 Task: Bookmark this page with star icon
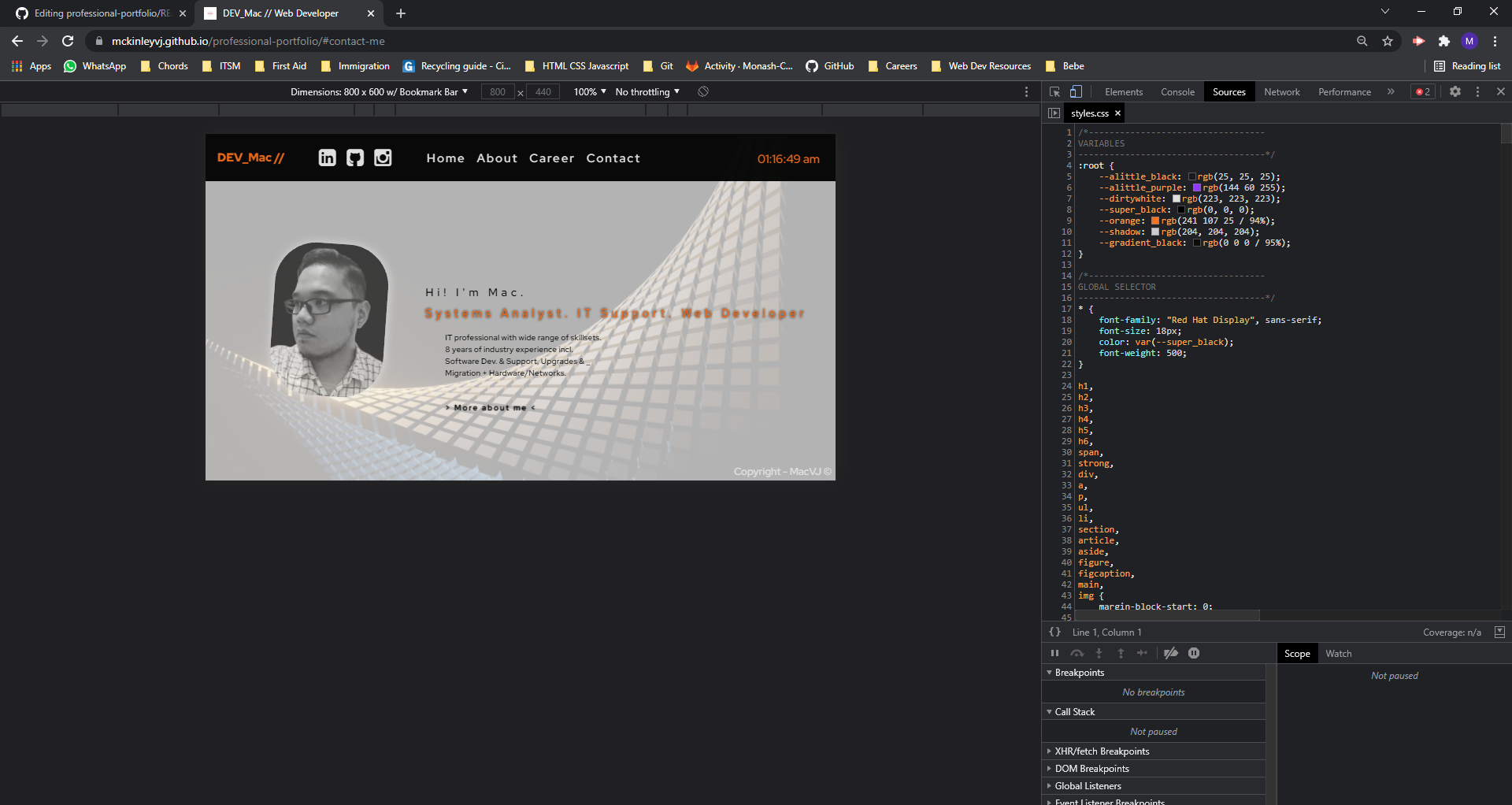(x=1388, y=41)
